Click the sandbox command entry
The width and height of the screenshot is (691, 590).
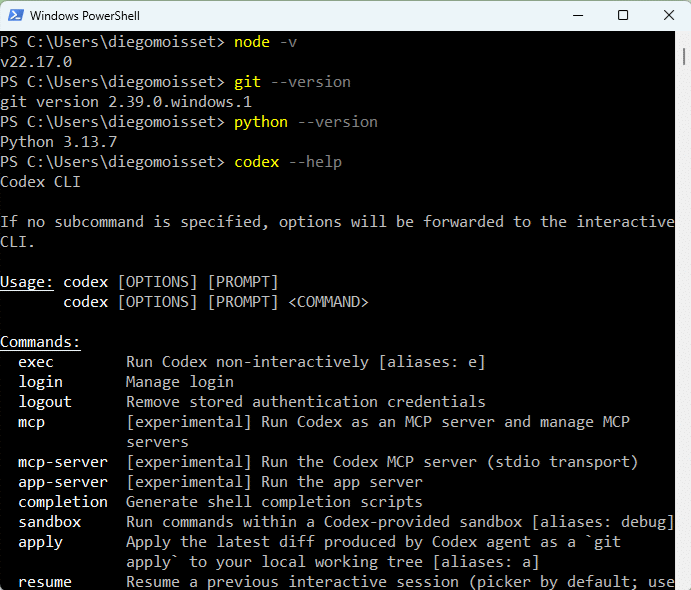coord(49,522)
